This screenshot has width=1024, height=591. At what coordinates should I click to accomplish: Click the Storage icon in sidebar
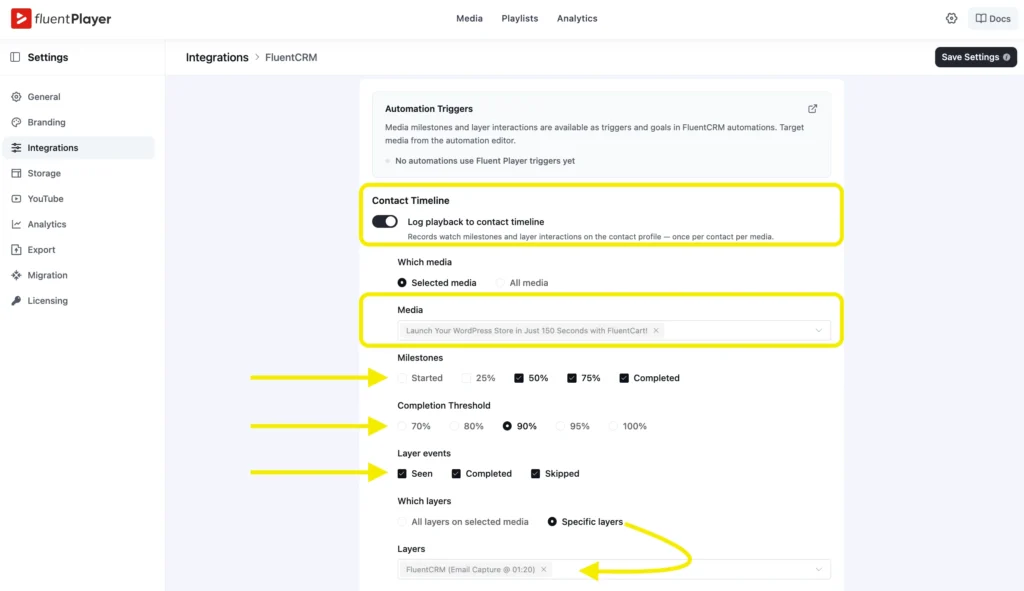[x=16, y=173]
